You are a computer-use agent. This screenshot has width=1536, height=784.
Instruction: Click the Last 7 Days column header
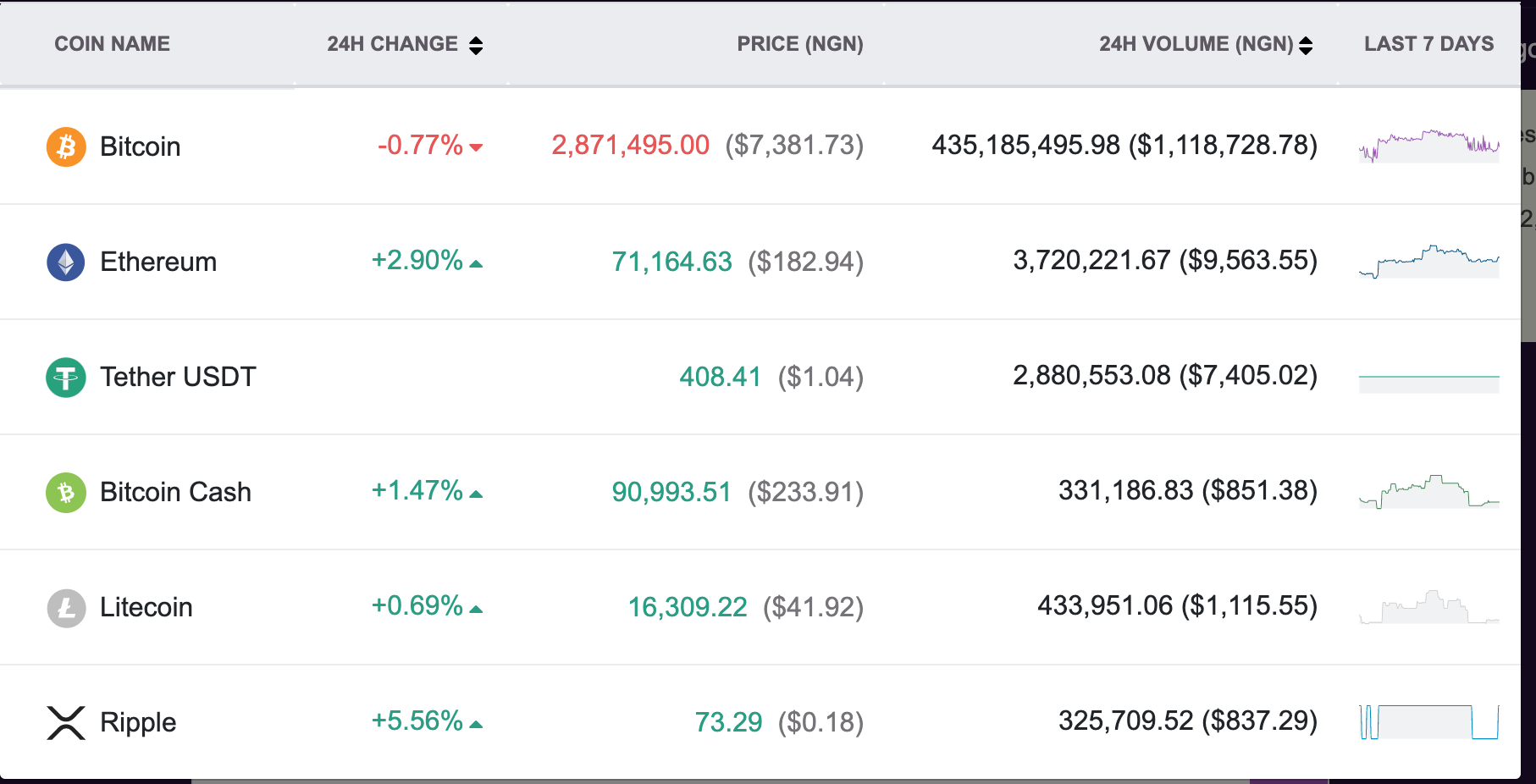click(x=1428, y=44)
